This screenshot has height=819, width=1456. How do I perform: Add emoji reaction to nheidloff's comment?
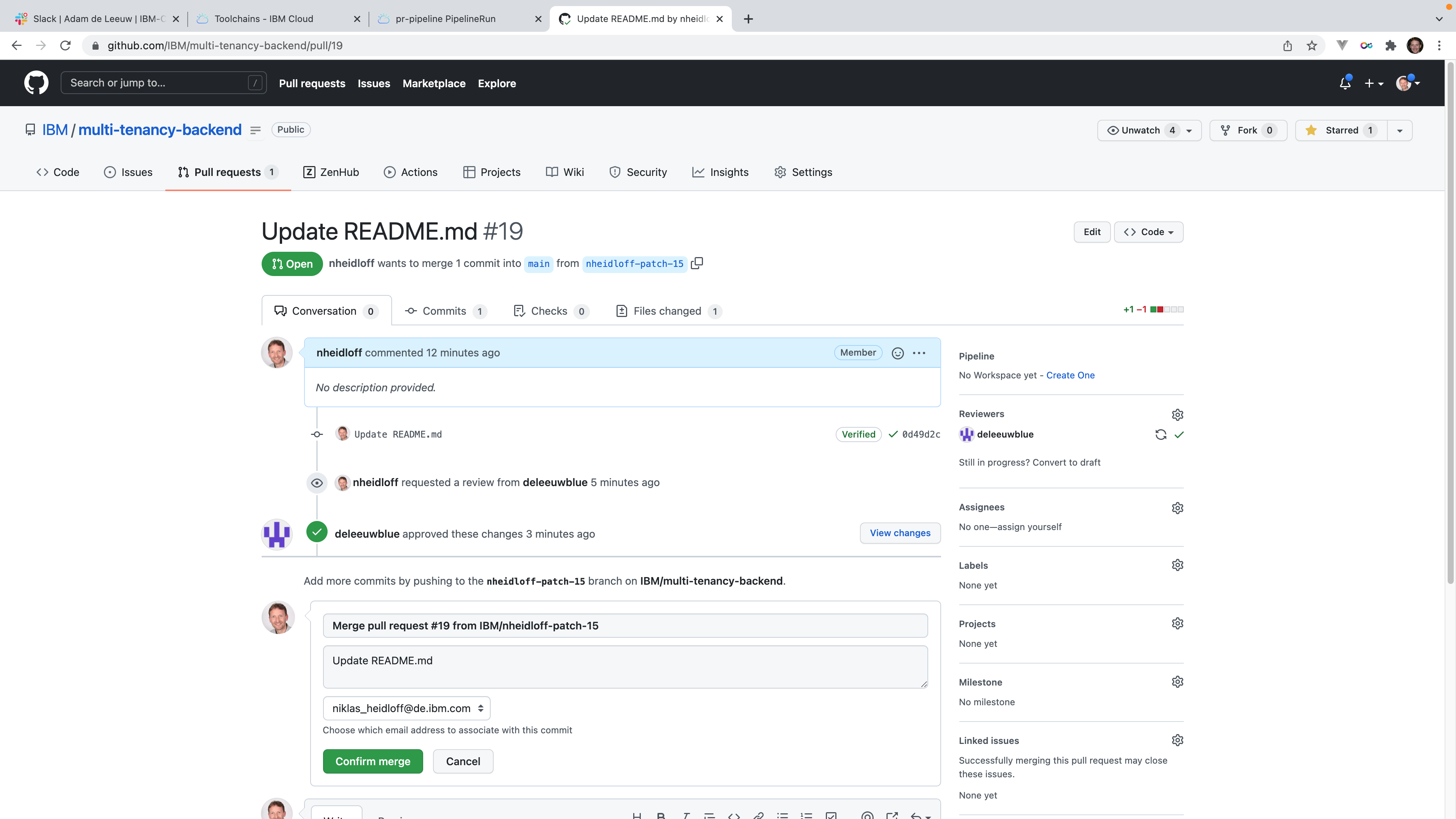pos(897,353)
